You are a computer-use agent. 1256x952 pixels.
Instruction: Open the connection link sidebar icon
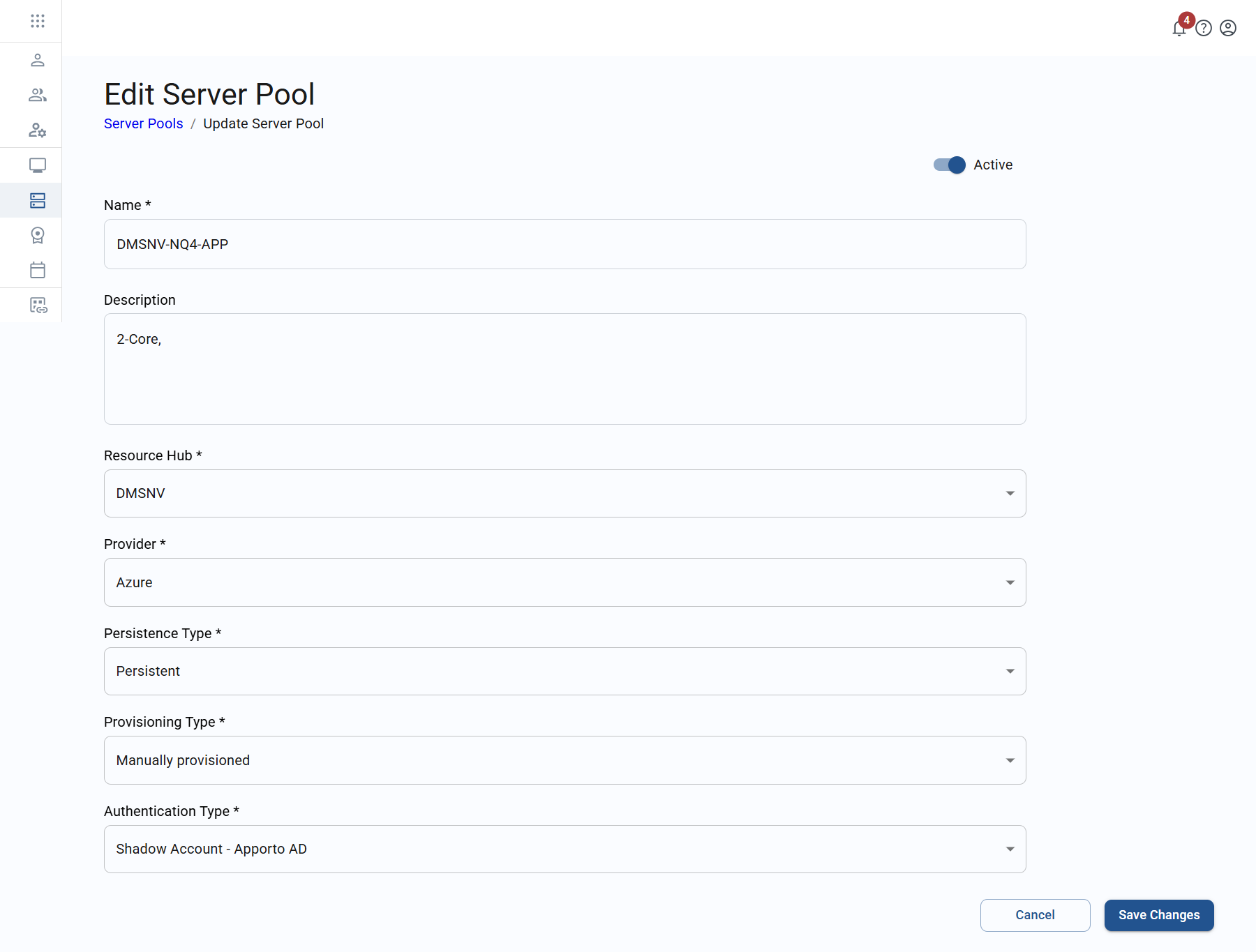tap(38, 305)
